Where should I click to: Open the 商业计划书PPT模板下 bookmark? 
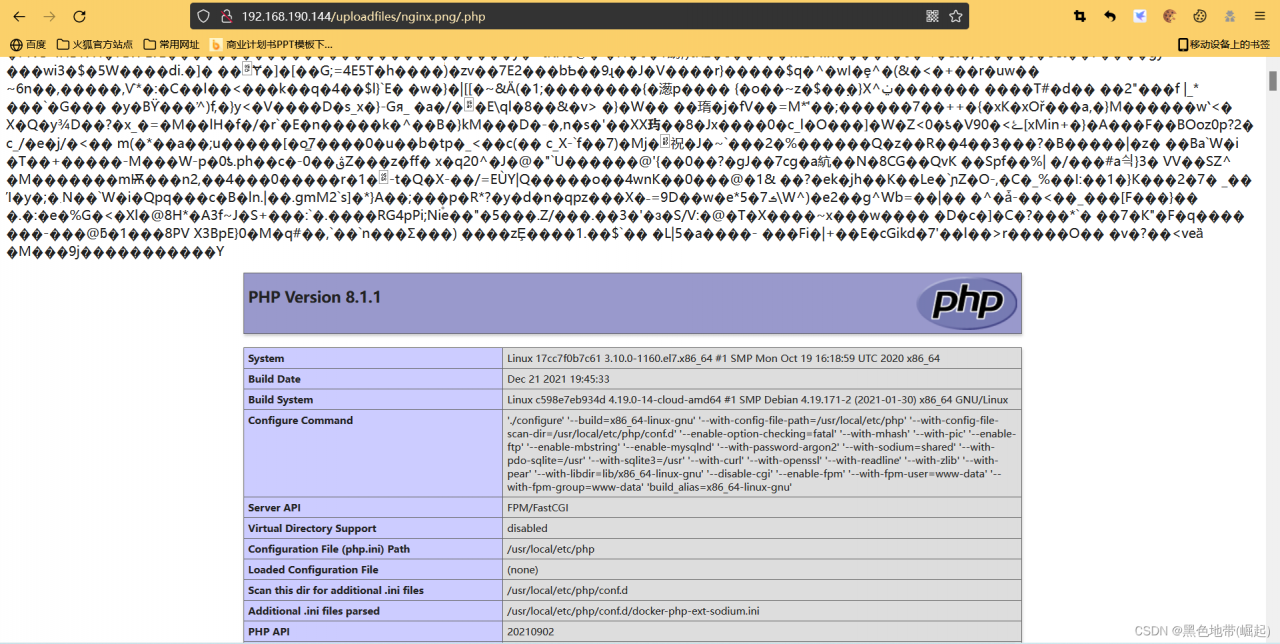point(271,44)
